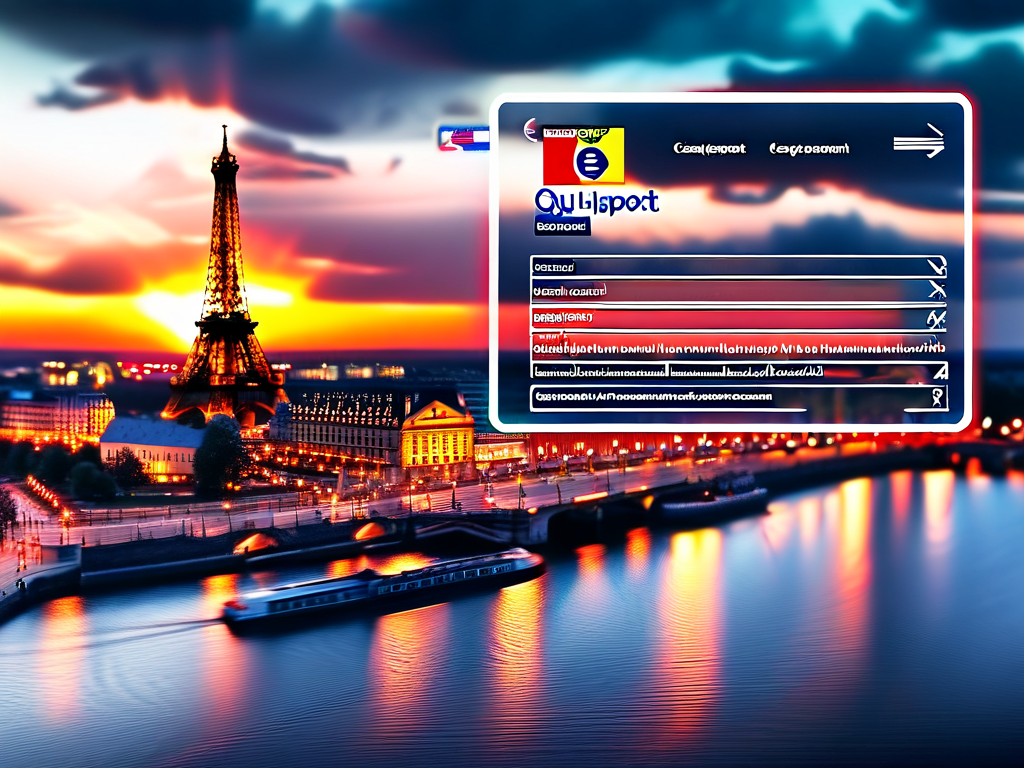This screenshot has width=1024, height=768.
Task: Click the round back icon beside the logo
Action: (x=530, y=130)
